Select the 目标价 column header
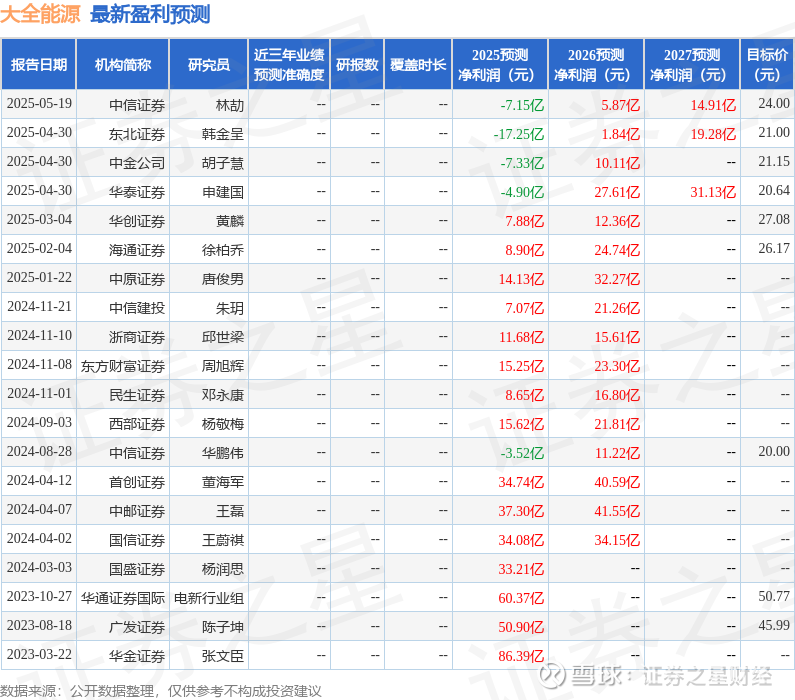The image size is (795, 700). [767, 64]
